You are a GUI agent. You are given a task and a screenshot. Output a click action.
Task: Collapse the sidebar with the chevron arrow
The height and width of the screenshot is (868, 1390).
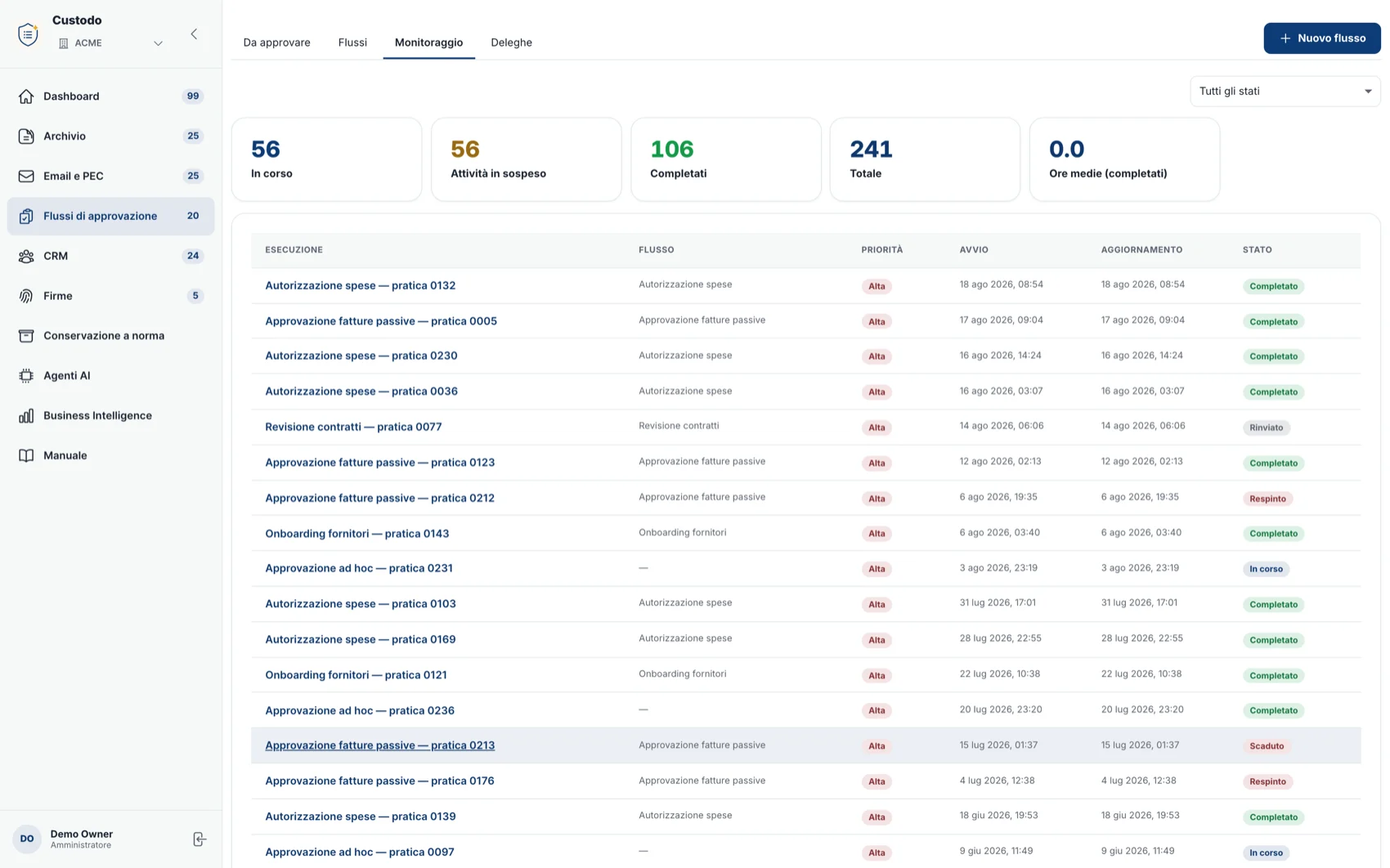coord(194,34)
